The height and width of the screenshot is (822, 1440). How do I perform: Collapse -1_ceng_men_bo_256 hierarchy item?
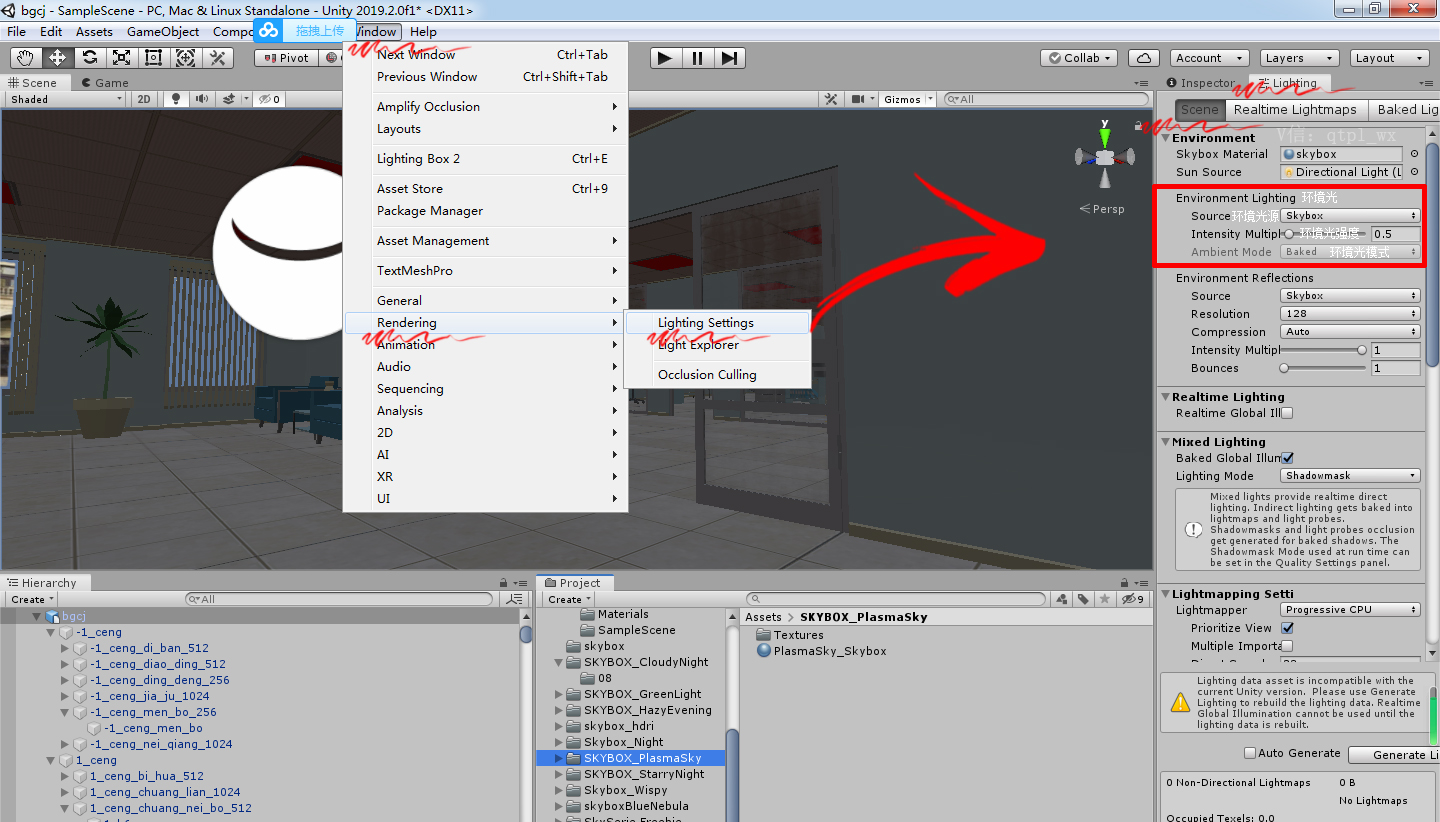66,712
